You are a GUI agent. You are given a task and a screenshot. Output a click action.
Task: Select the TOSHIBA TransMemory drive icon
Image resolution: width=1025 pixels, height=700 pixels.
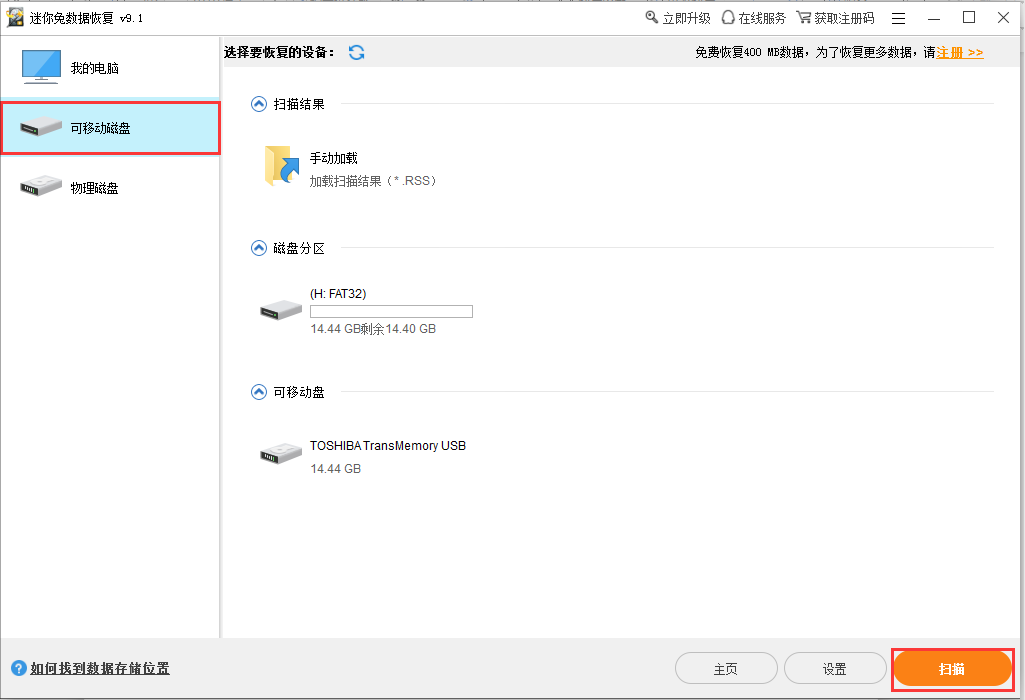281,454
